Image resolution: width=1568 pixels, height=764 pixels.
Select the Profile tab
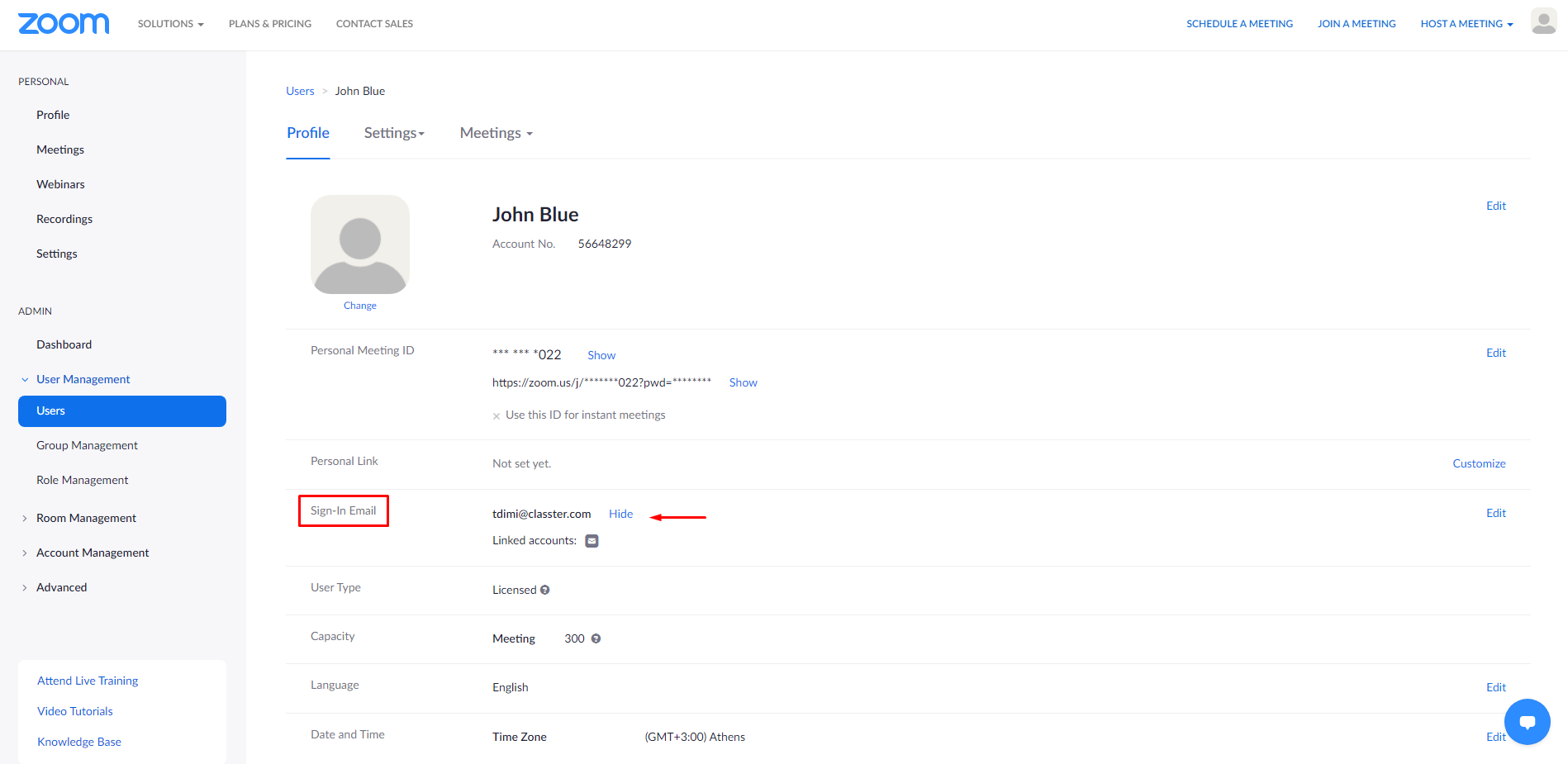(x=308, y=133)
